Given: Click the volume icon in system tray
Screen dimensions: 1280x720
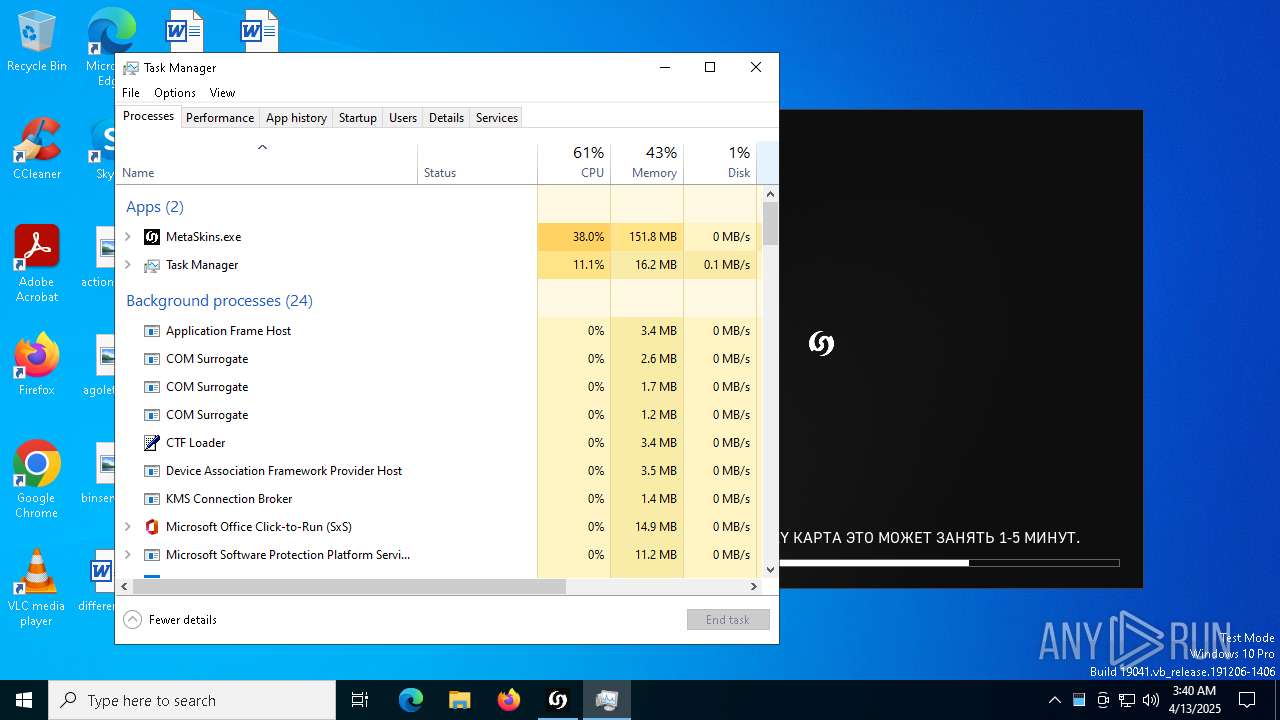Looking at the screenshot, I should (1151, 700).
